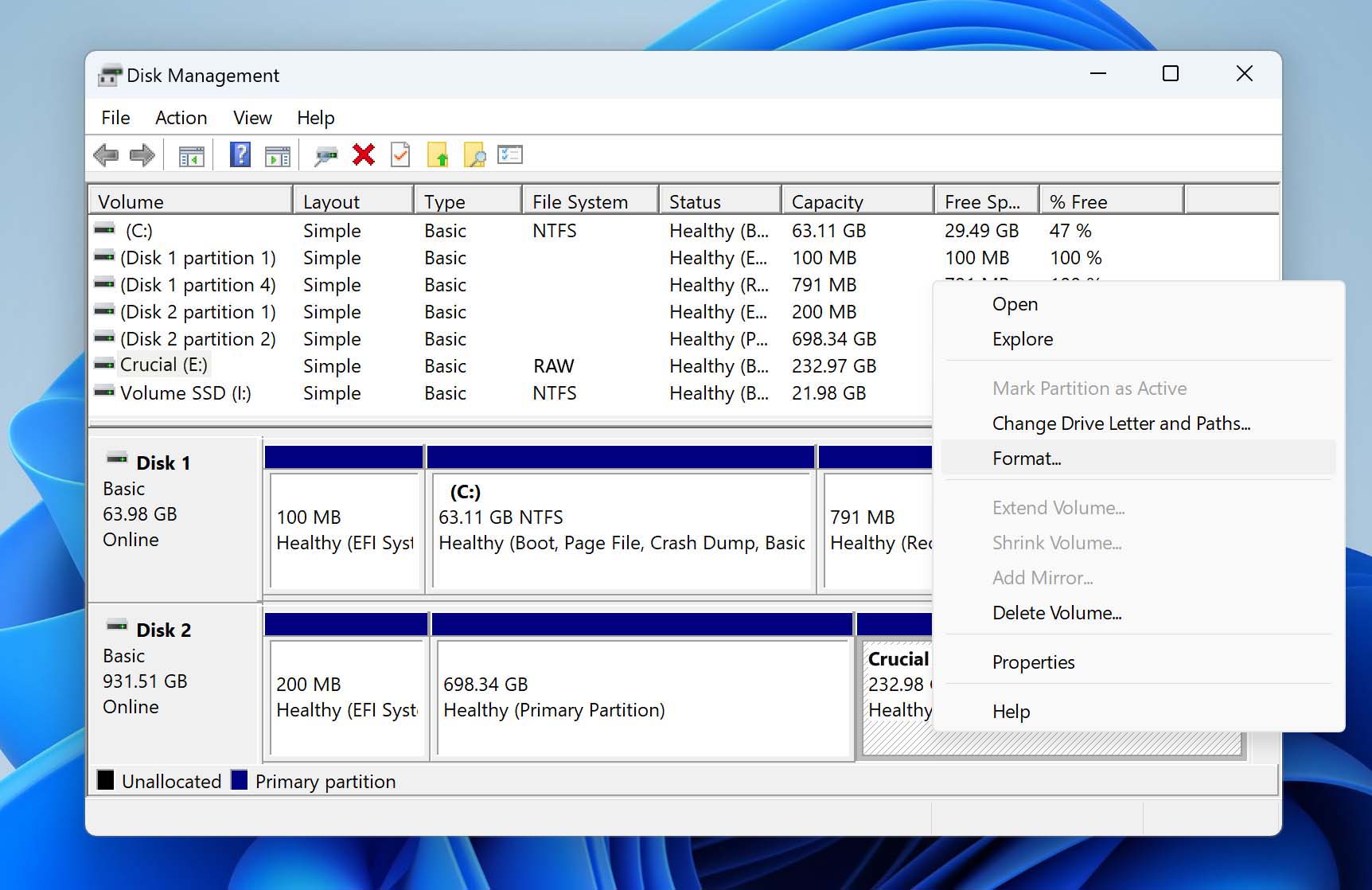Image resolution: width=1372 pixels, height=890 pixels.
Task: Select the 100 MB EFI partition on Disk 1
Action: (x=344, y=519)
